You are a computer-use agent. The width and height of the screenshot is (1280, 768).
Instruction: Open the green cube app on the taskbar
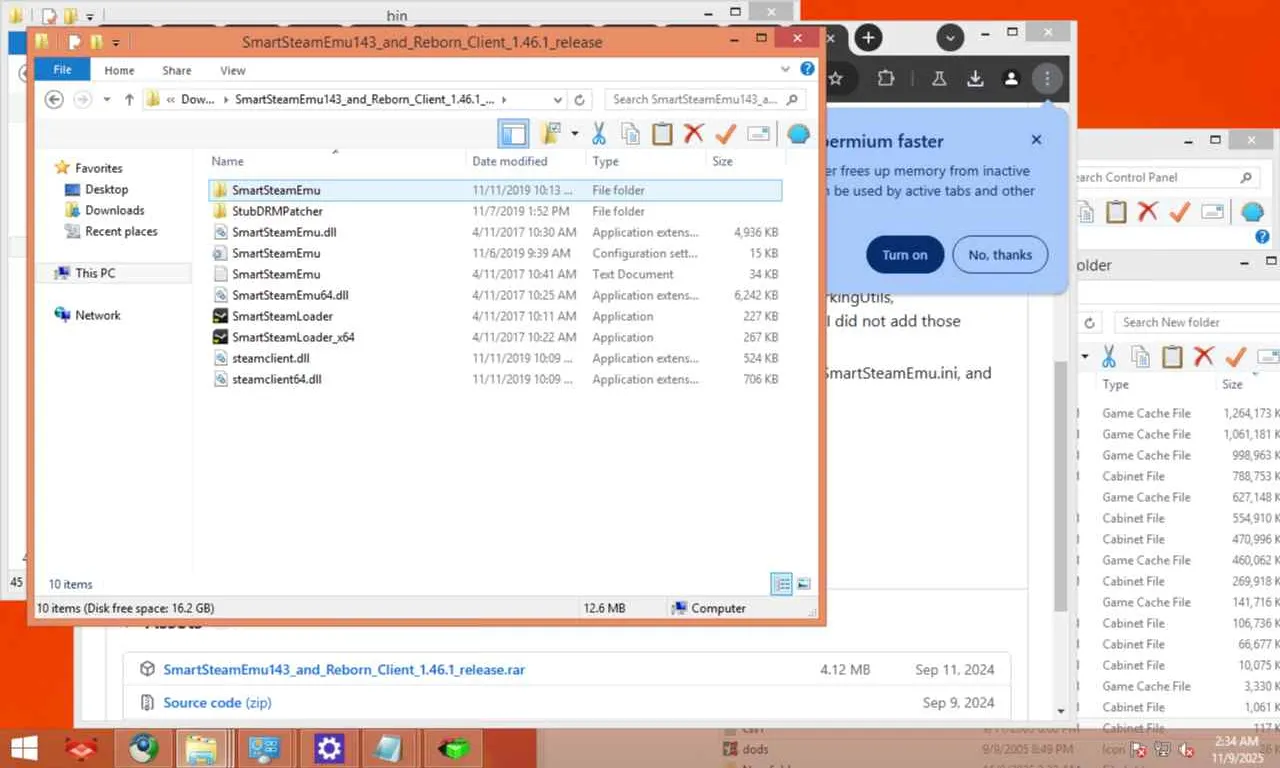coord(455,748)
